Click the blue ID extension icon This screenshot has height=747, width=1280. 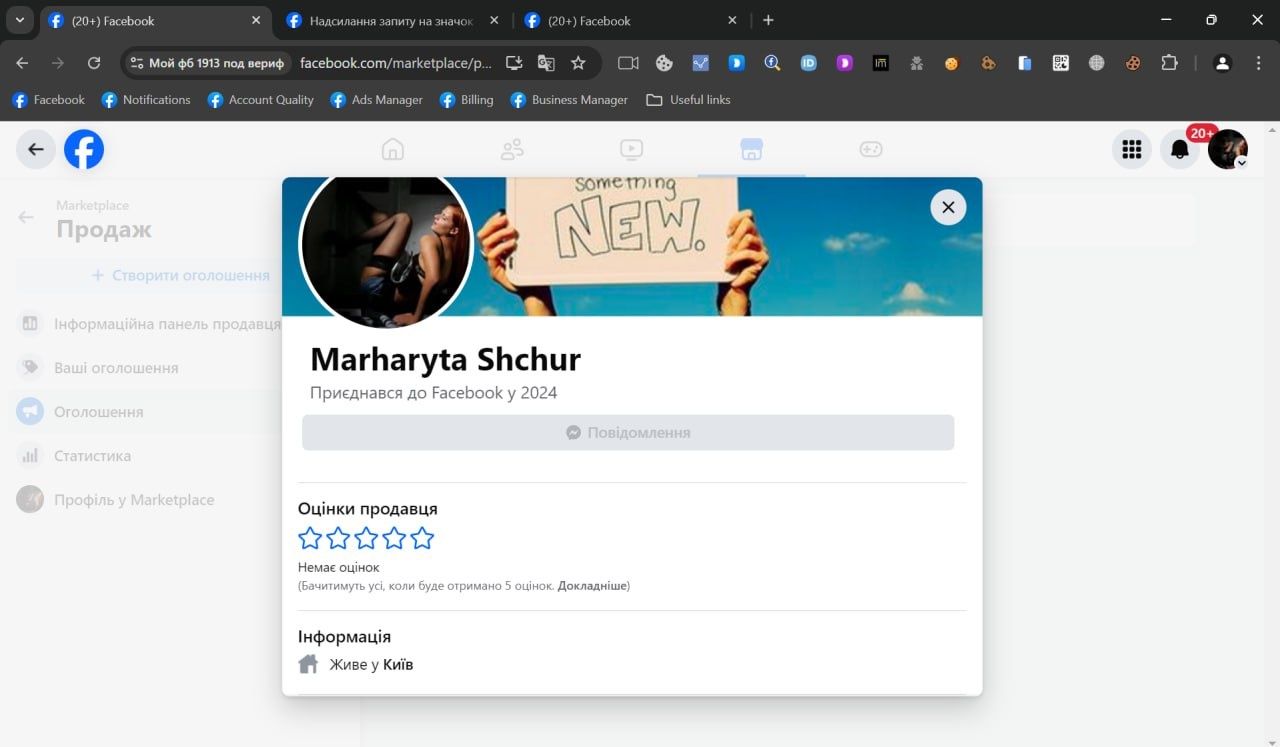click(x=808, y=63)
